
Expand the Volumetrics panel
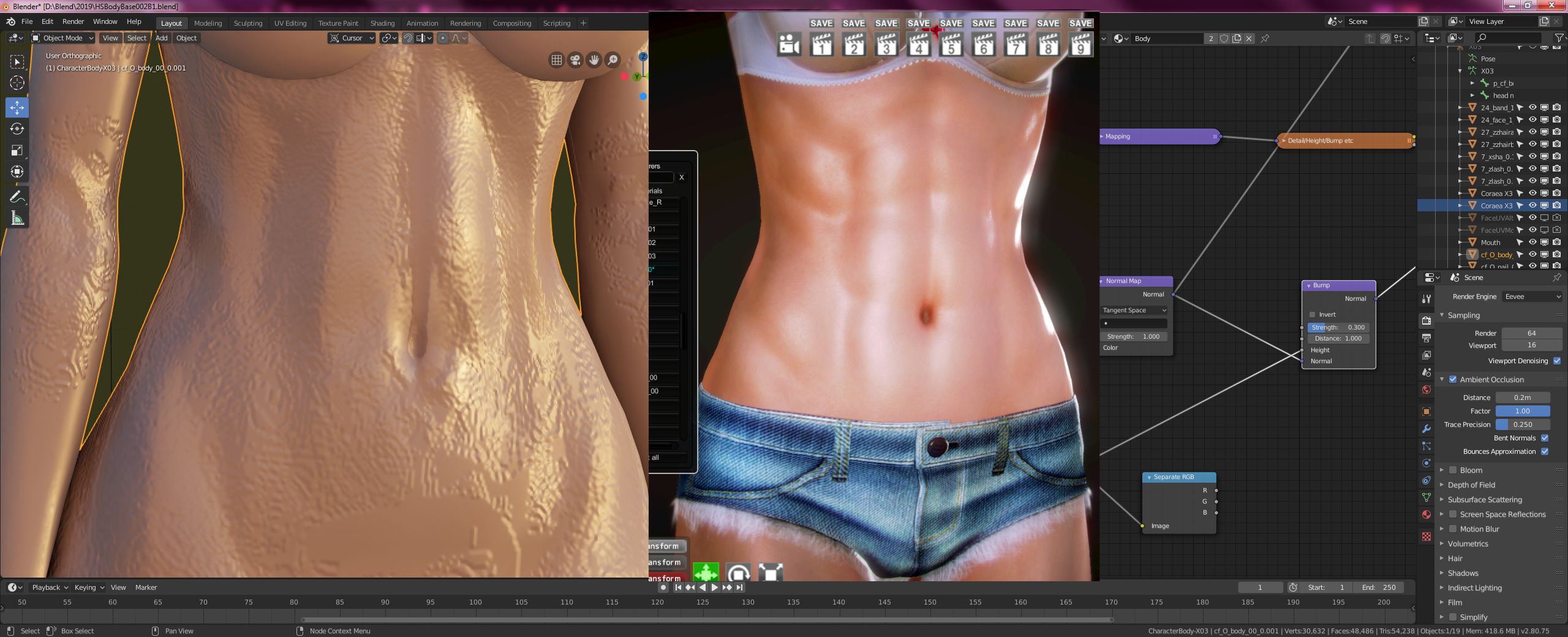pyautogui.click(x=1468, y=543)
